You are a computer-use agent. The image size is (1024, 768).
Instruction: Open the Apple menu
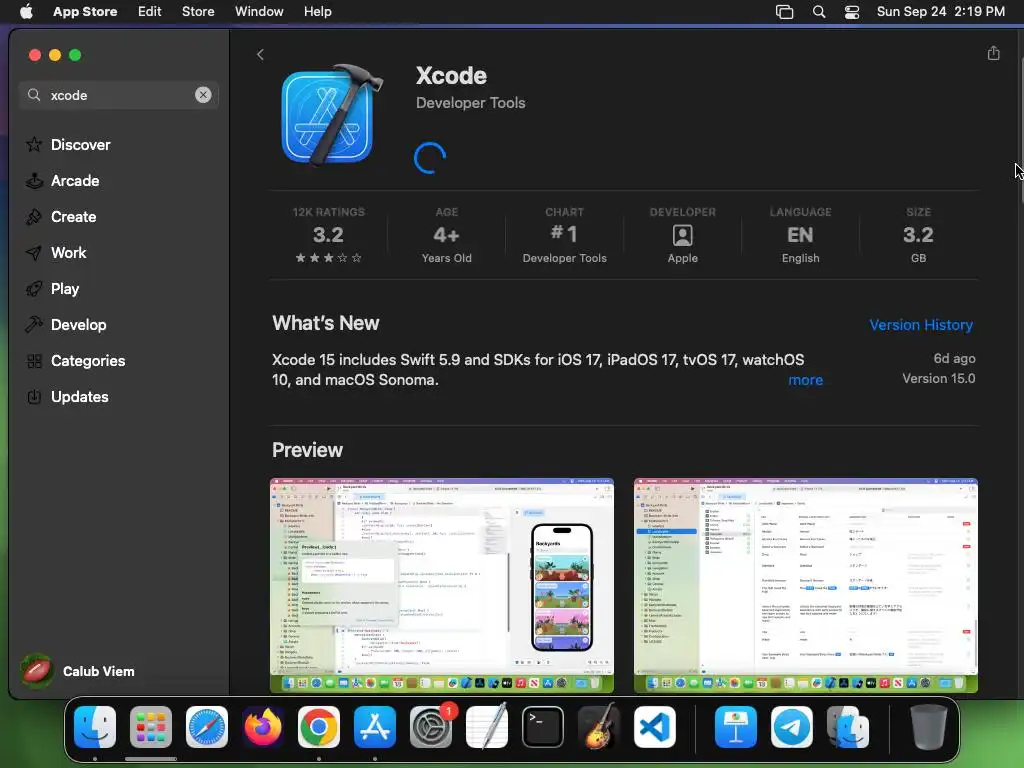(x=26, y=11)
